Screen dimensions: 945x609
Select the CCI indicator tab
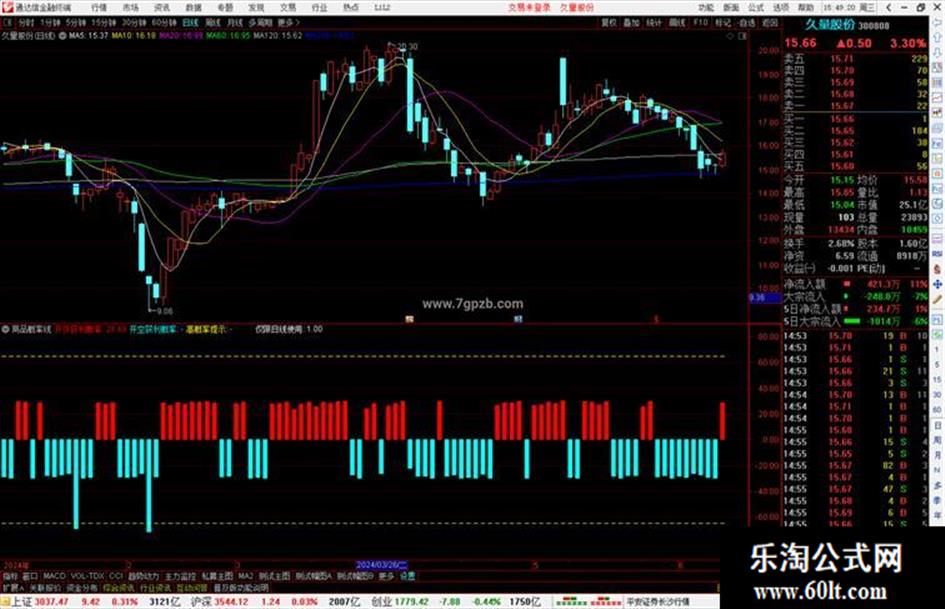[115, 576]
